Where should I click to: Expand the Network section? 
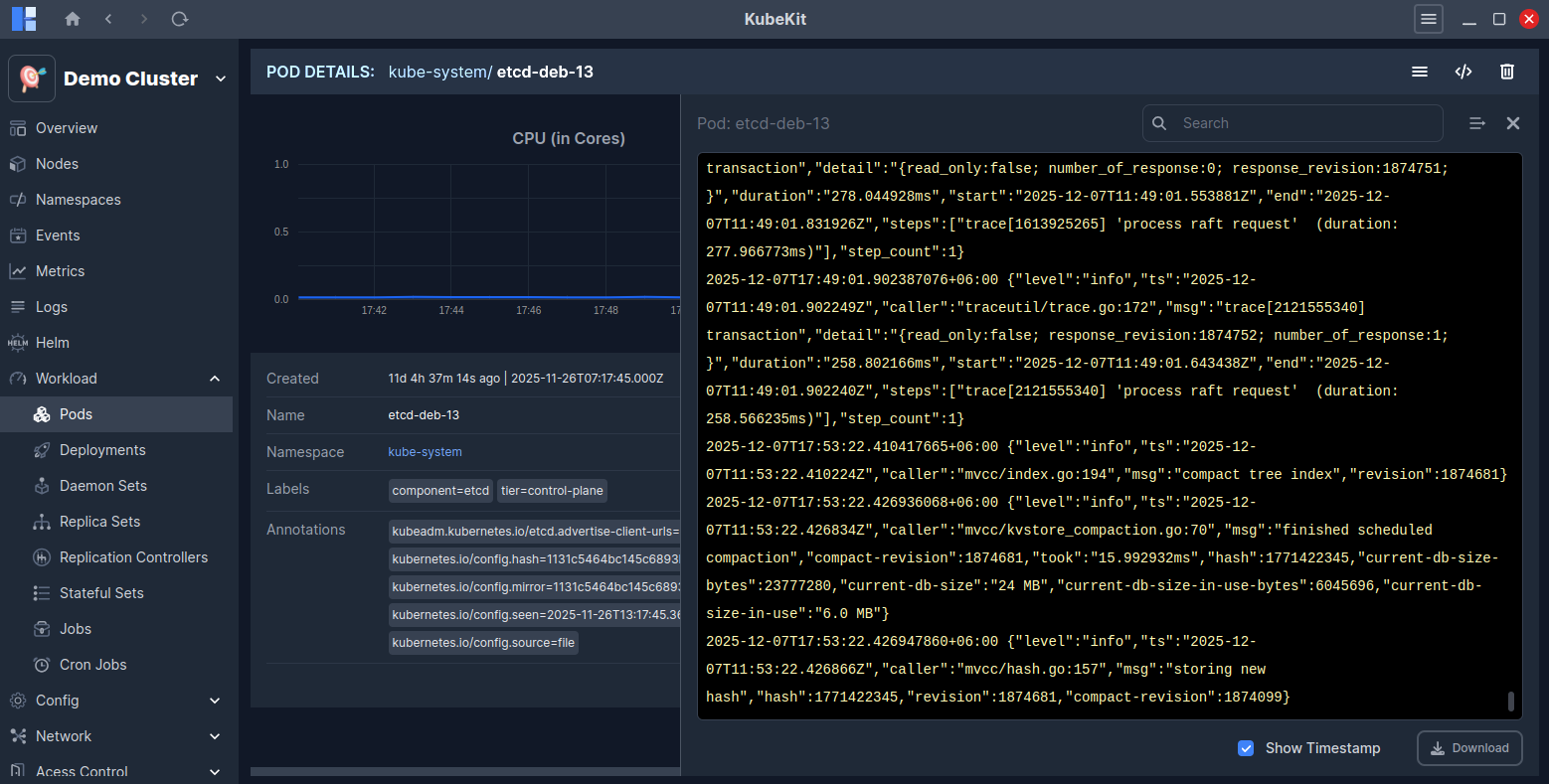point(215,736)
